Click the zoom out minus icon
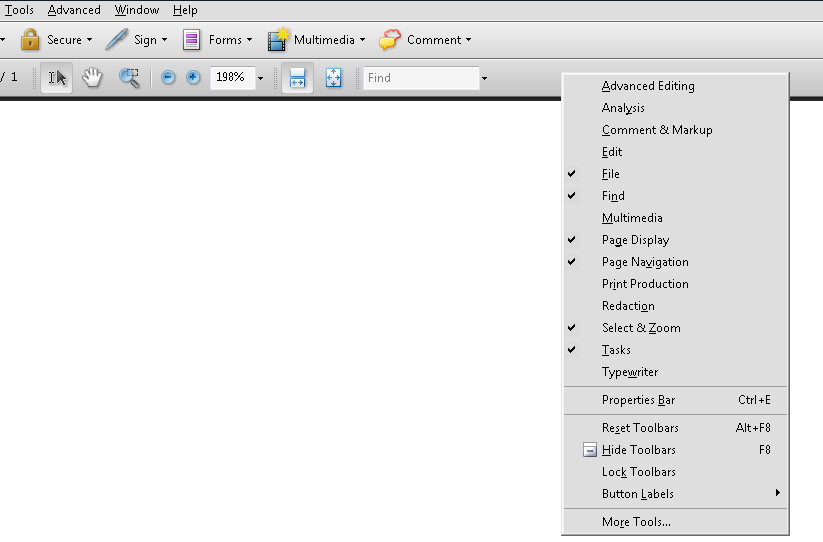This screenshot has height=542, width=823. [168, 78]
